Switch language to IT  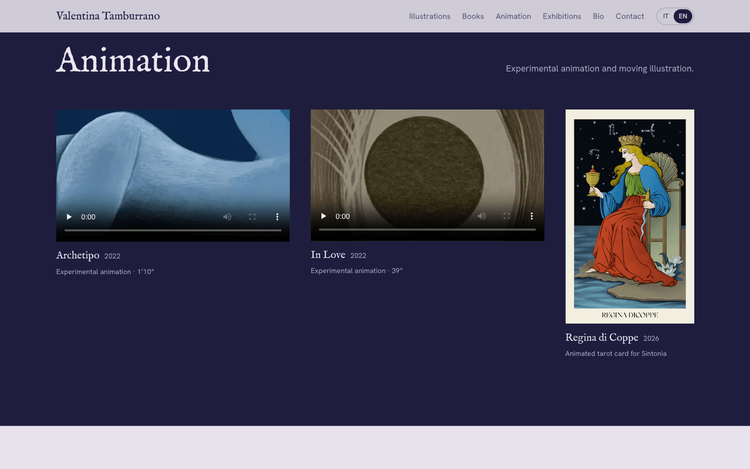point(665,16)
